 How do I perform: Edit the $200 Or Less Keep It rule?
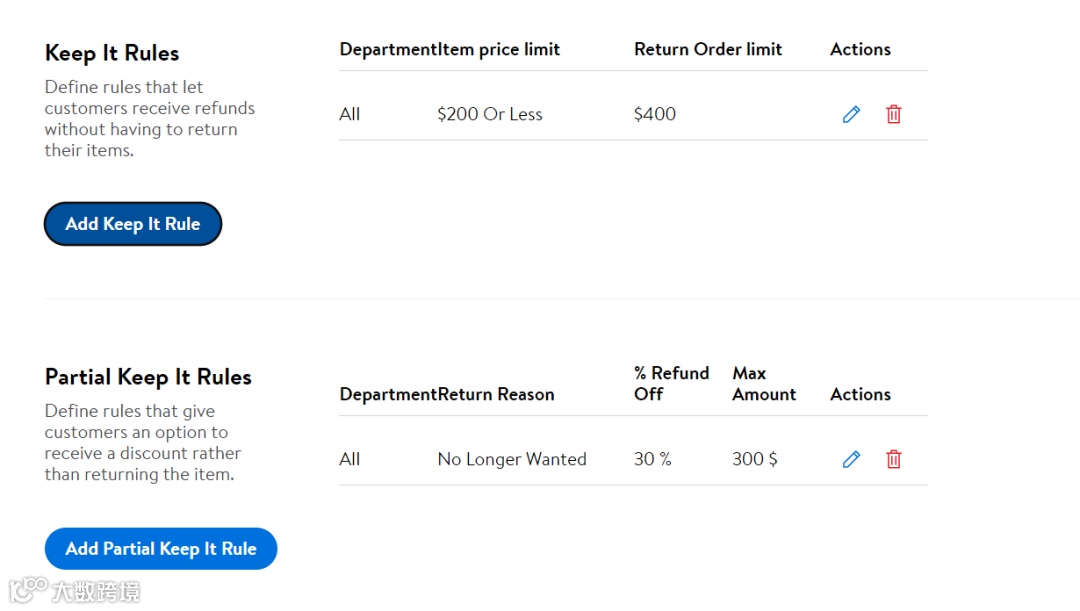coord(851,114)
